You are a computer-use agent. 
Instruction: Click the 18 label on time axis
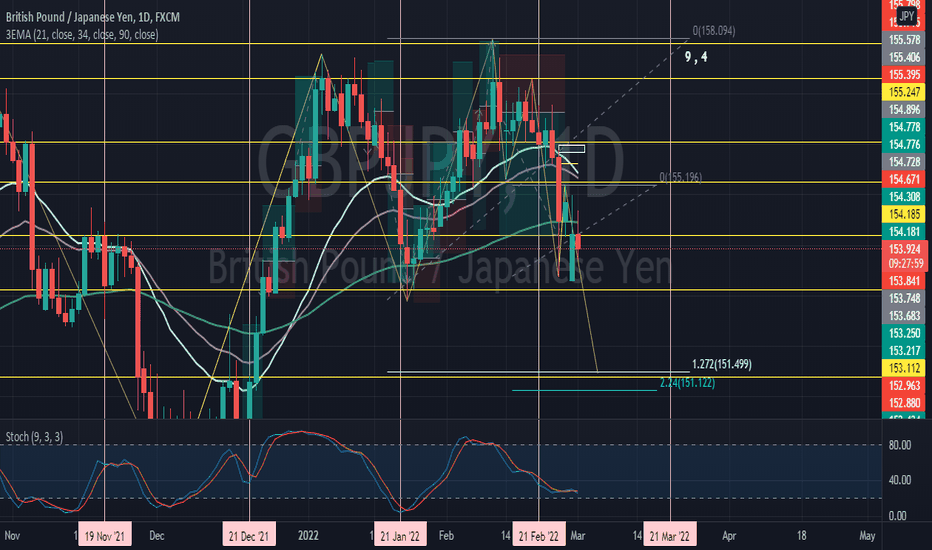click(x=801, y=536)
